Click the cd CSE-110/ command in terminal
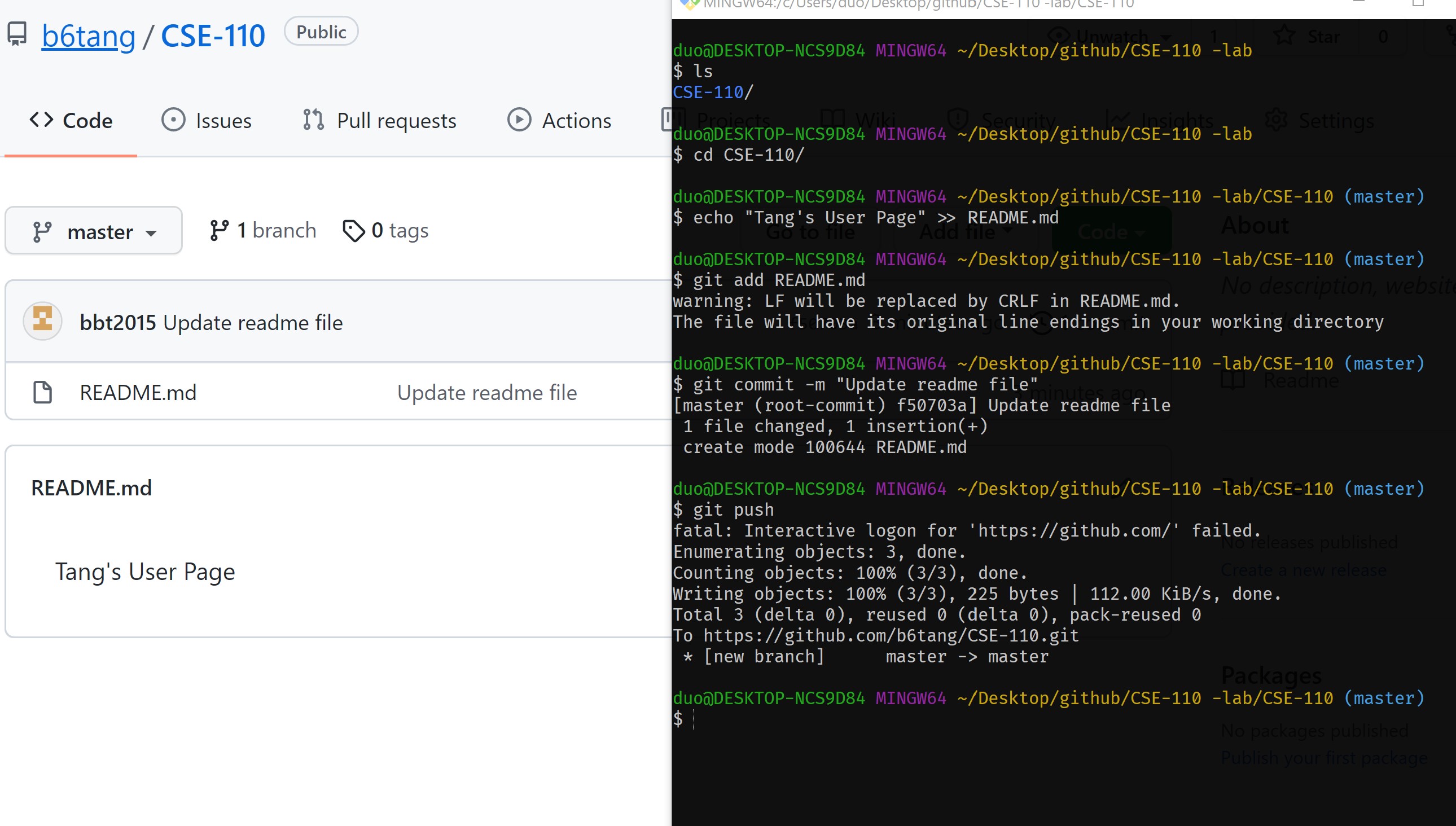 [x=738, y=155]
